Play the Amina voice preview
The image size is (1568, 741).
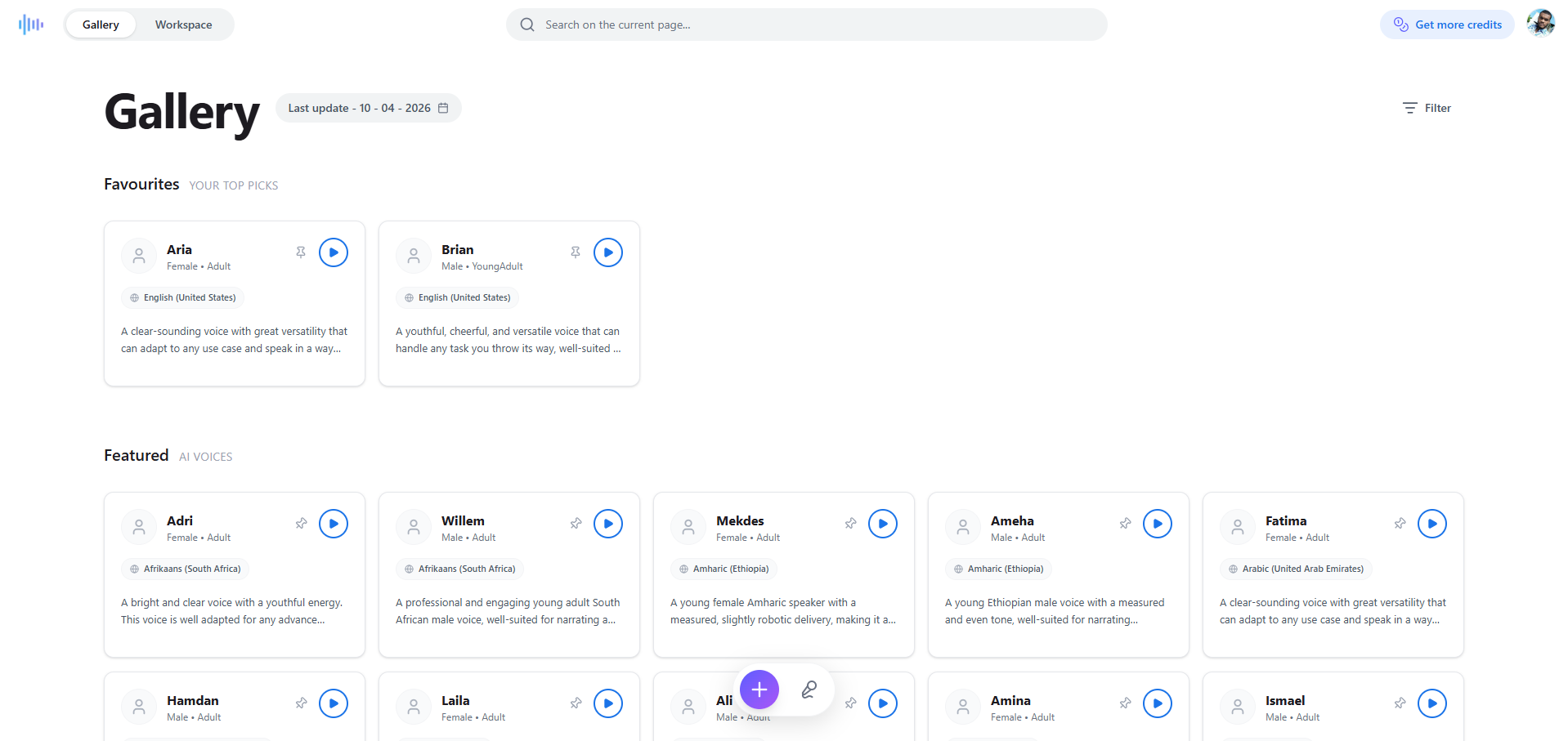click(1158, 703)
